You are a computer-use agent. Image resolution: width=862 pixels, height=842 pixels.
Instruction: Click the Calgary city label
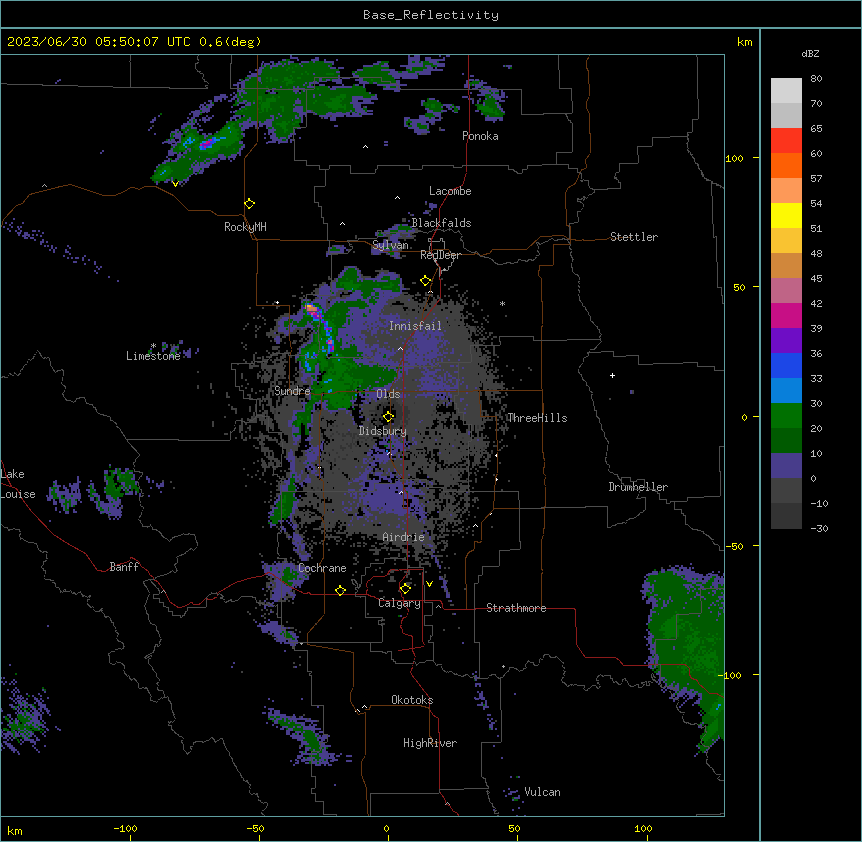coord(399,603)
